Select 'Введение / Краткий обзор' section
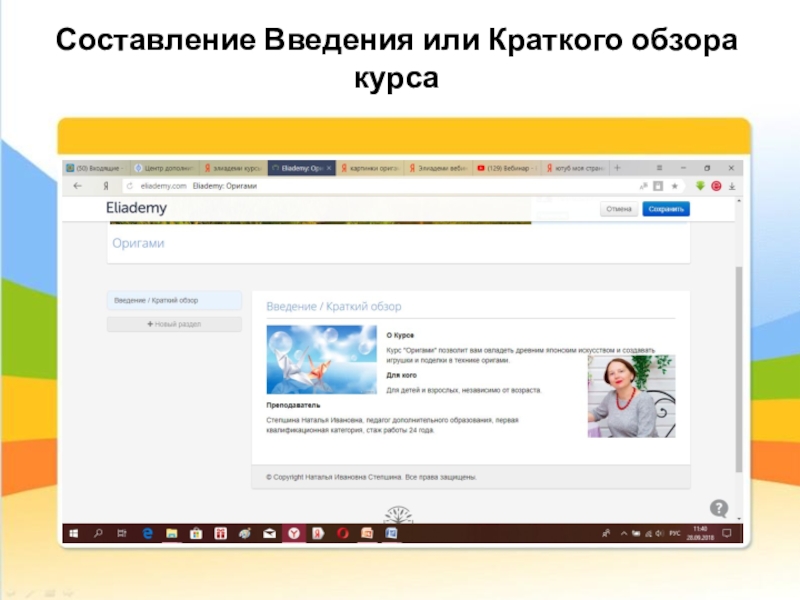This screenshot has height=600, width=800. pyautogui.click(x=174, y=301)
